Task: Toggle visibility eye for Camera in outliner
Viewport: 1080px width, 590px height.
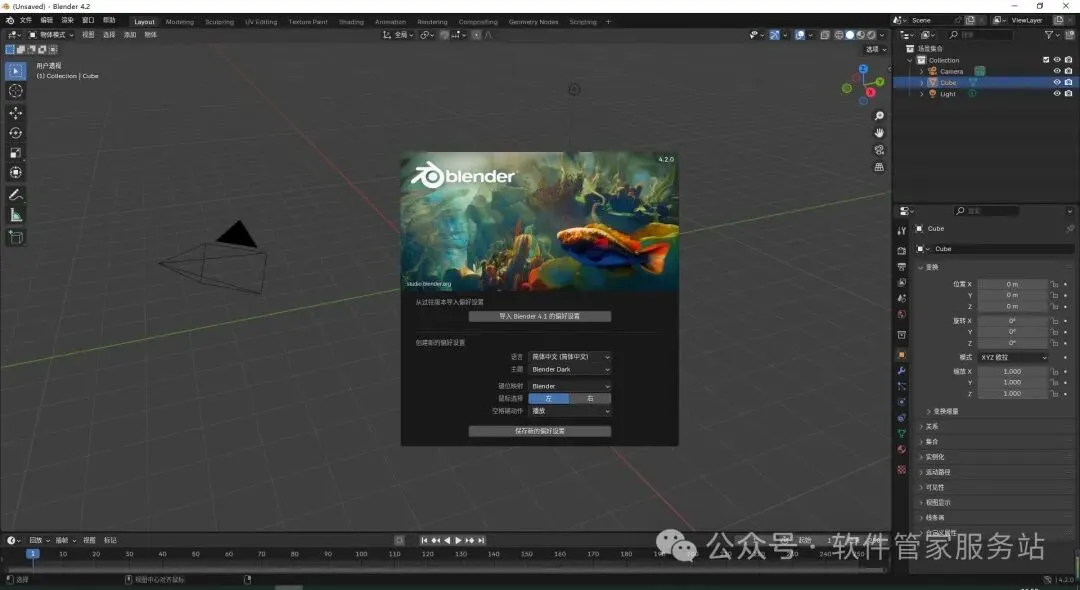Action: pos(1057,71)
